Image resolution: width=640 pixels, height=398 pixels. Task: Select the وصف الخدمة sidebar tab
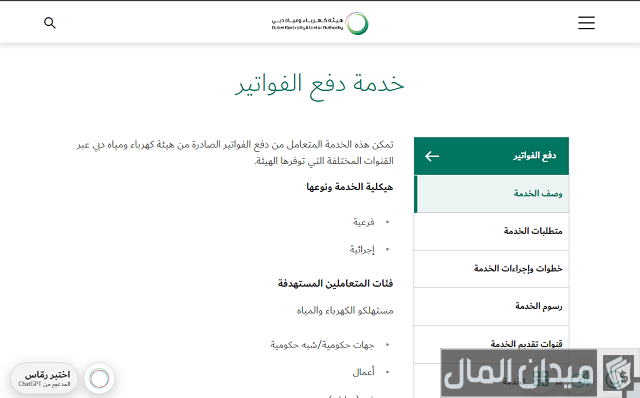(x=491, y=193)
